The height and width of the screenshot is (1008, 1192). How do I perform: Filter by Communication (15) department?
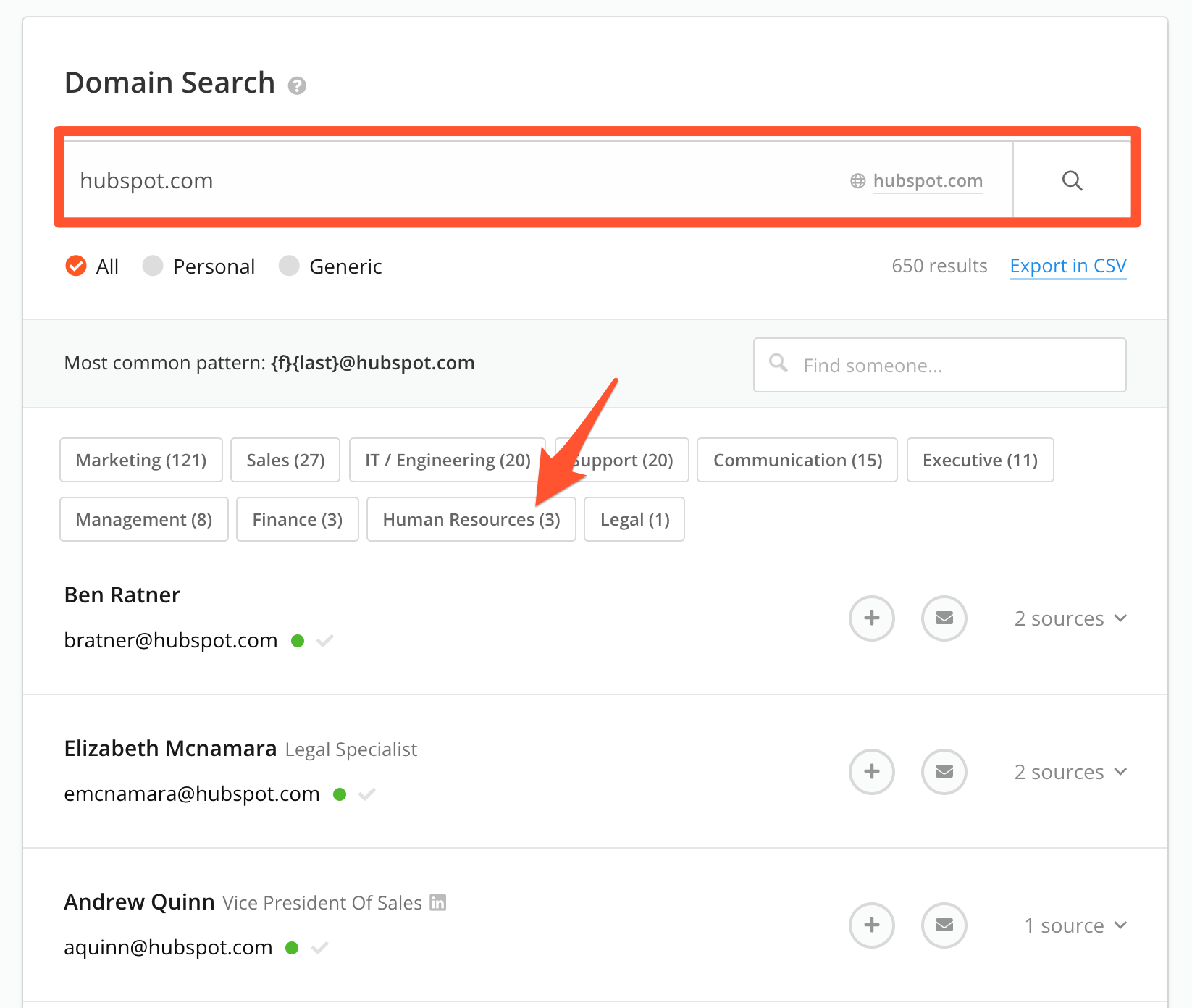point(797,460)
